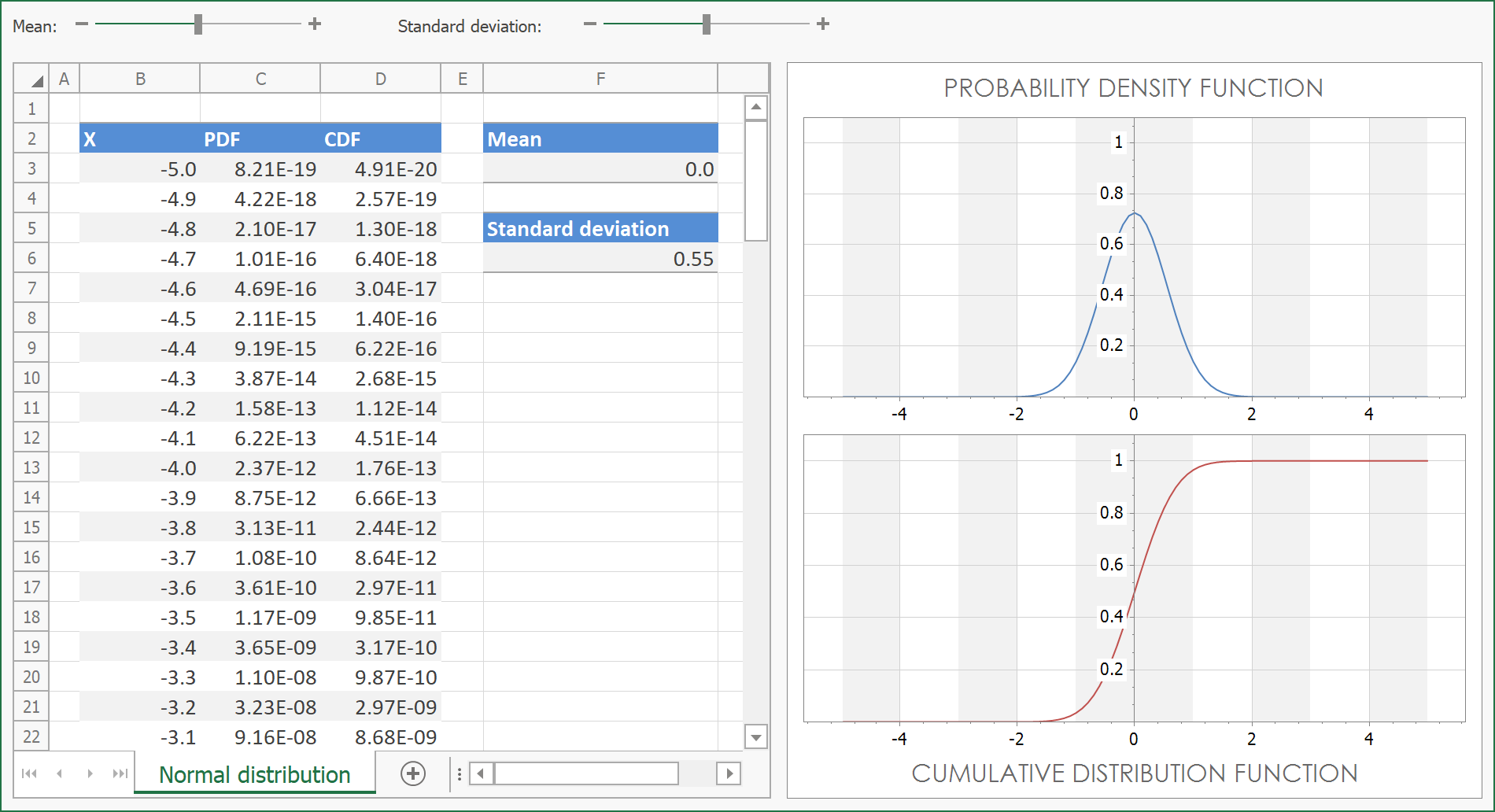Add a new sheet with plus icon
This screenshot has height=812, width=1495.
pyautogui.click(x=413, y=773)
